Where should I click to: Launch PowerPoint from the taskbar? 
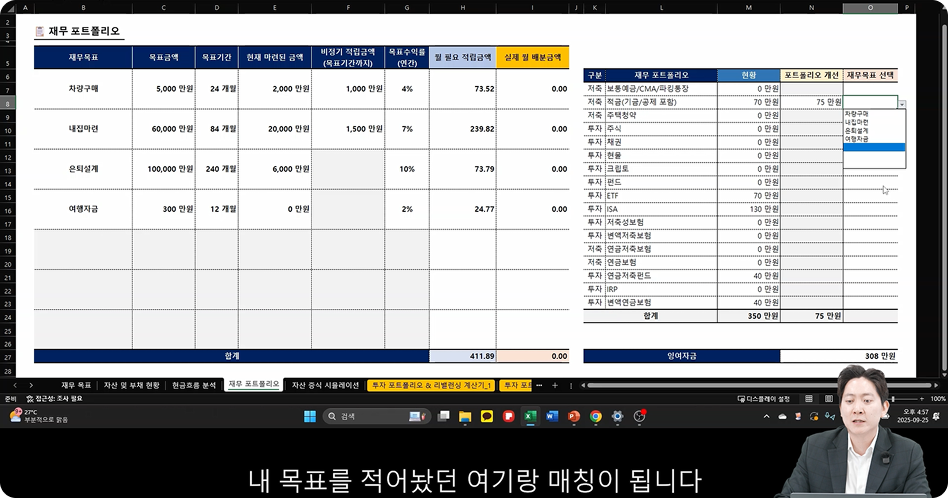point(574,416)
